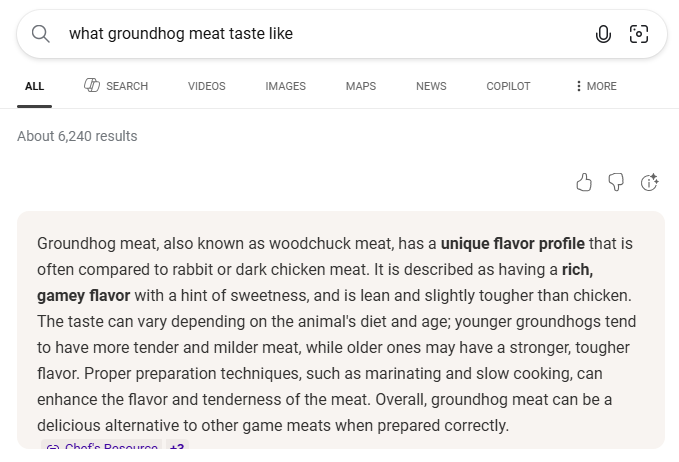Open visual search camera icon
Image resolution: width=679 pixels, height=462 pixels.
pos(639,34)
